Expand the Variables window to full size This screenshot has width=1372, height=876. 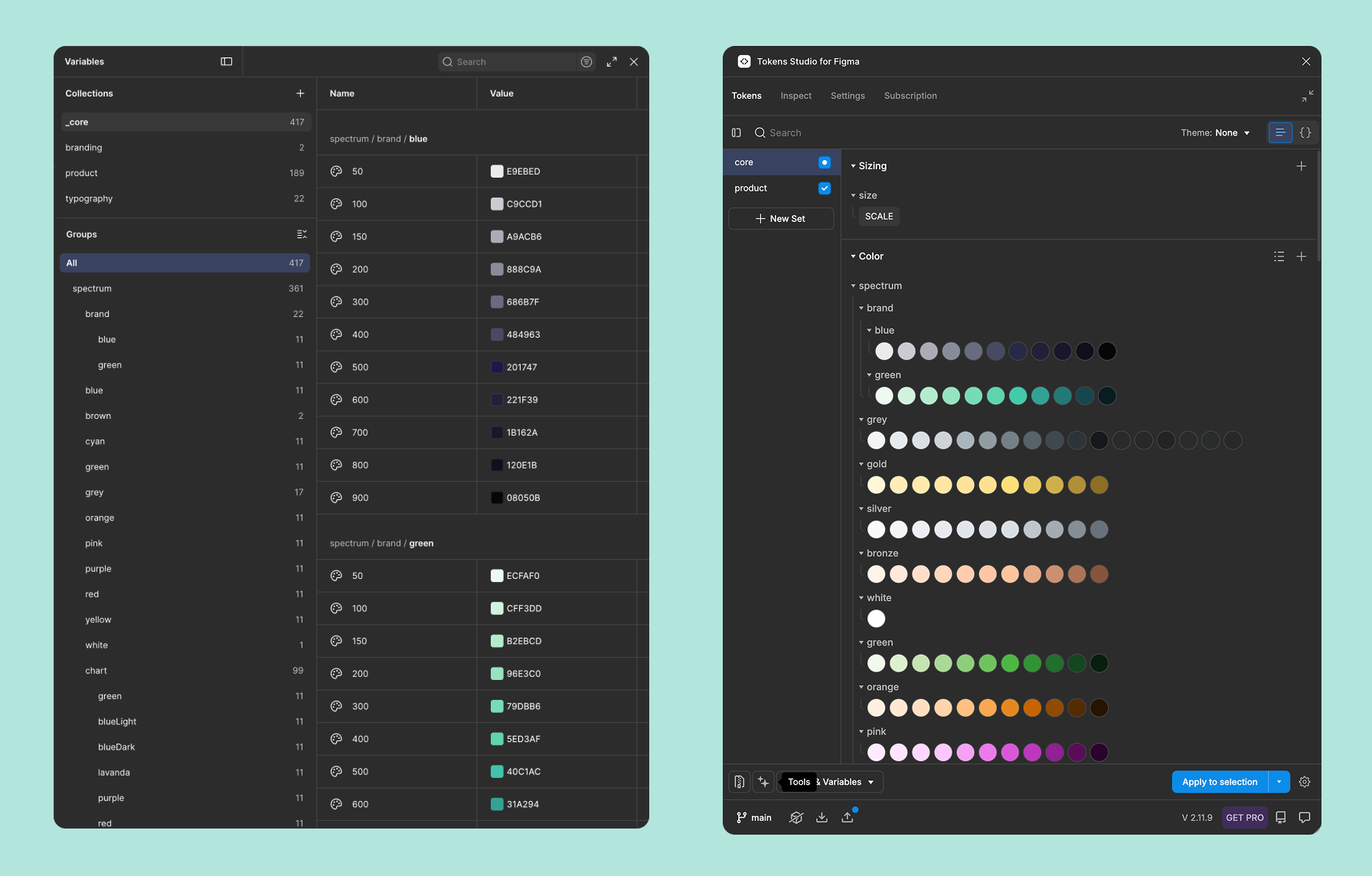612,62
